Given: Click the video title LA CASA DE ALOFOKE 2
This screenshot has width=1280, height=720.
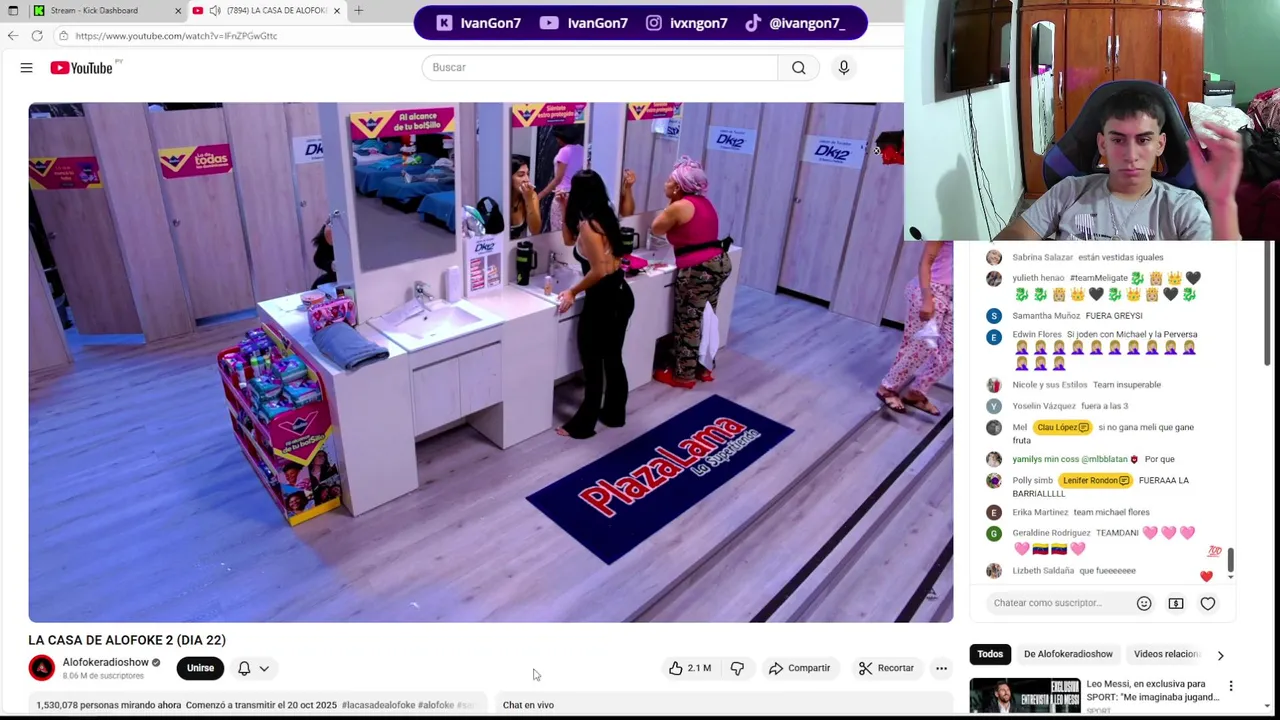Looking at the screenshot, I should 127,640.
